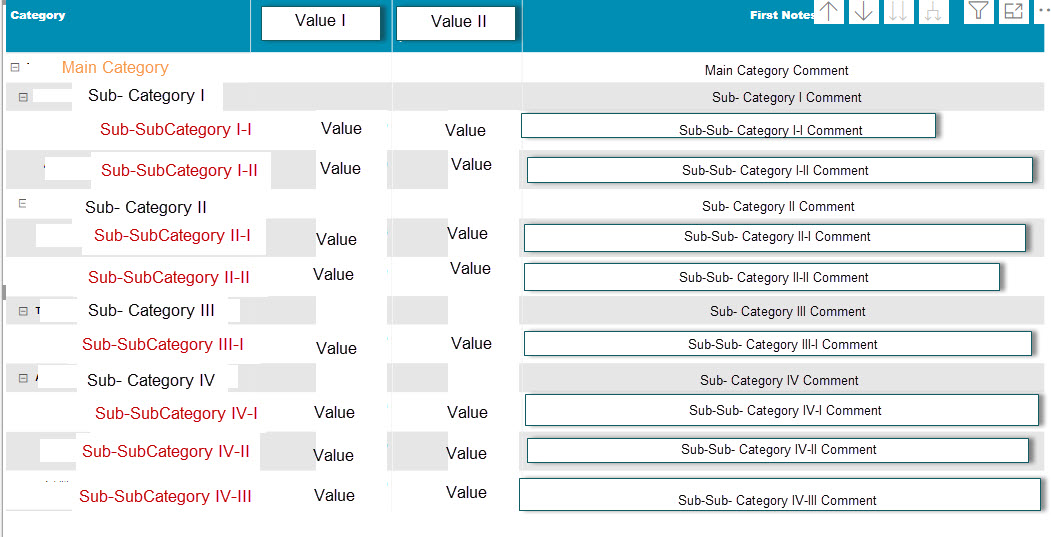Select Sub-SubCategory I-I row label
1051x537 pixels.
[176, 129]
